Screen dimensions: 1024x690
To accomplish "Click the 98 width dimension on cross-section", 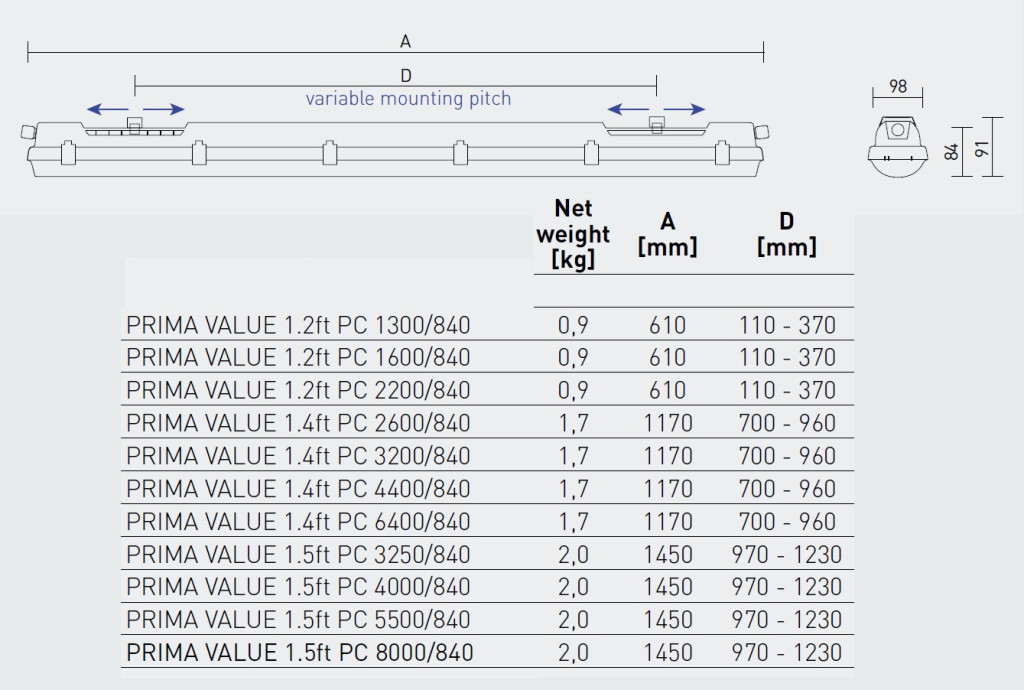I will [x=898, y=86].
